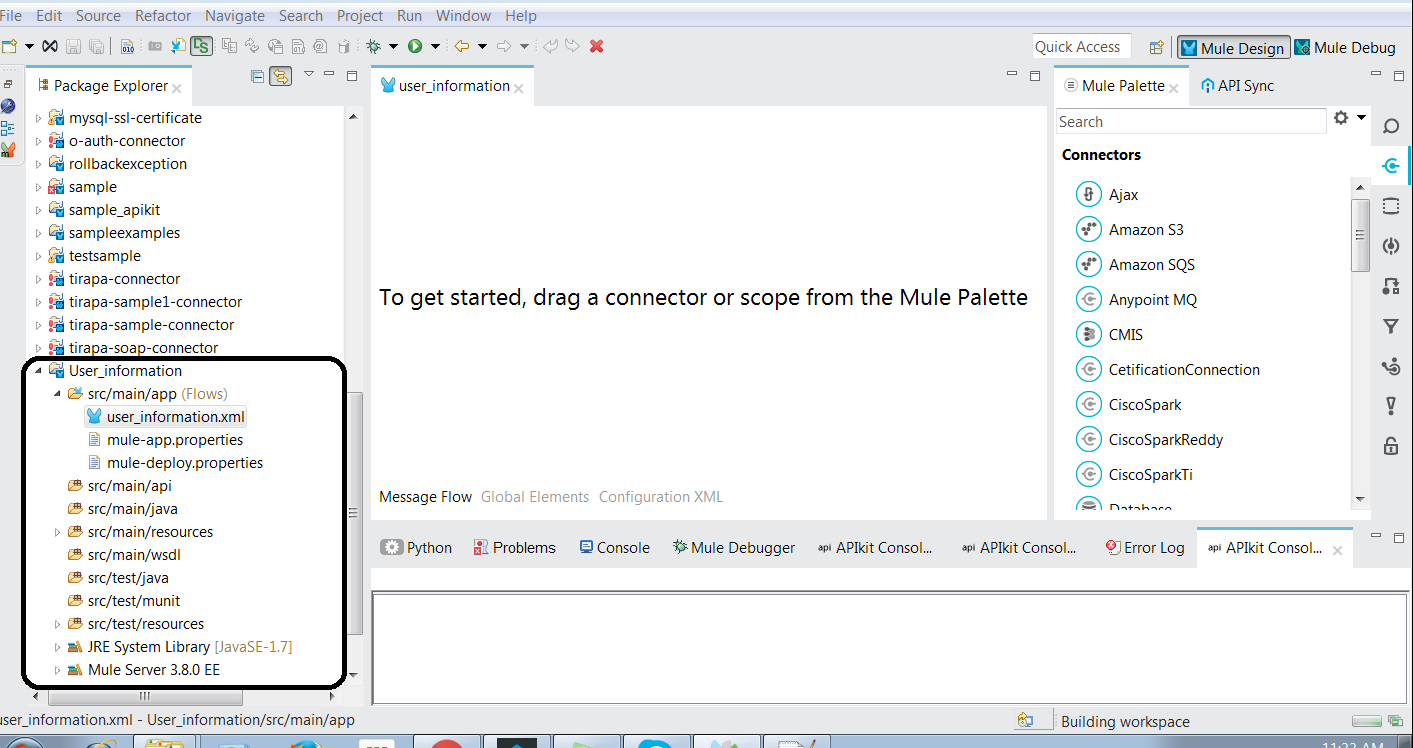Pick the Anypoint MQ connector icon
Viewport: 1413px width, 748px height.
coord(1088,300)
